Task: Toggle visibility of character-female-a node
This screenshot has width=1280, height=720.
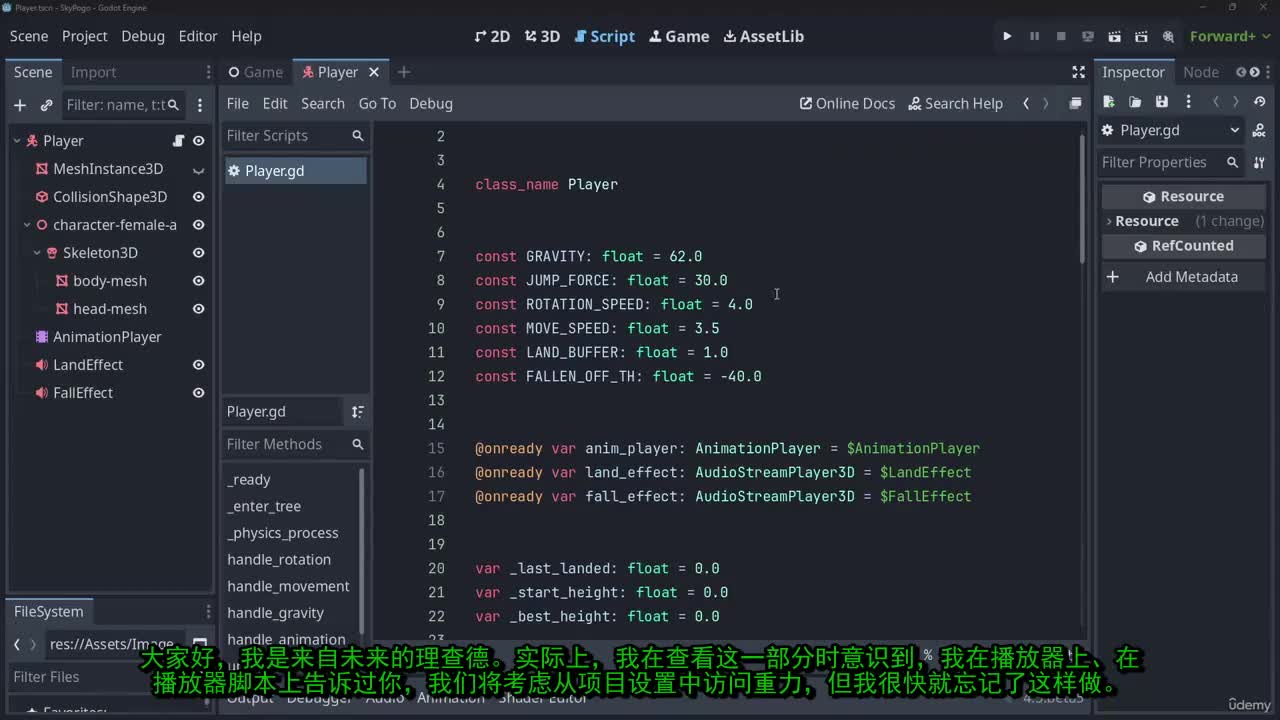Action: [198, 225]
